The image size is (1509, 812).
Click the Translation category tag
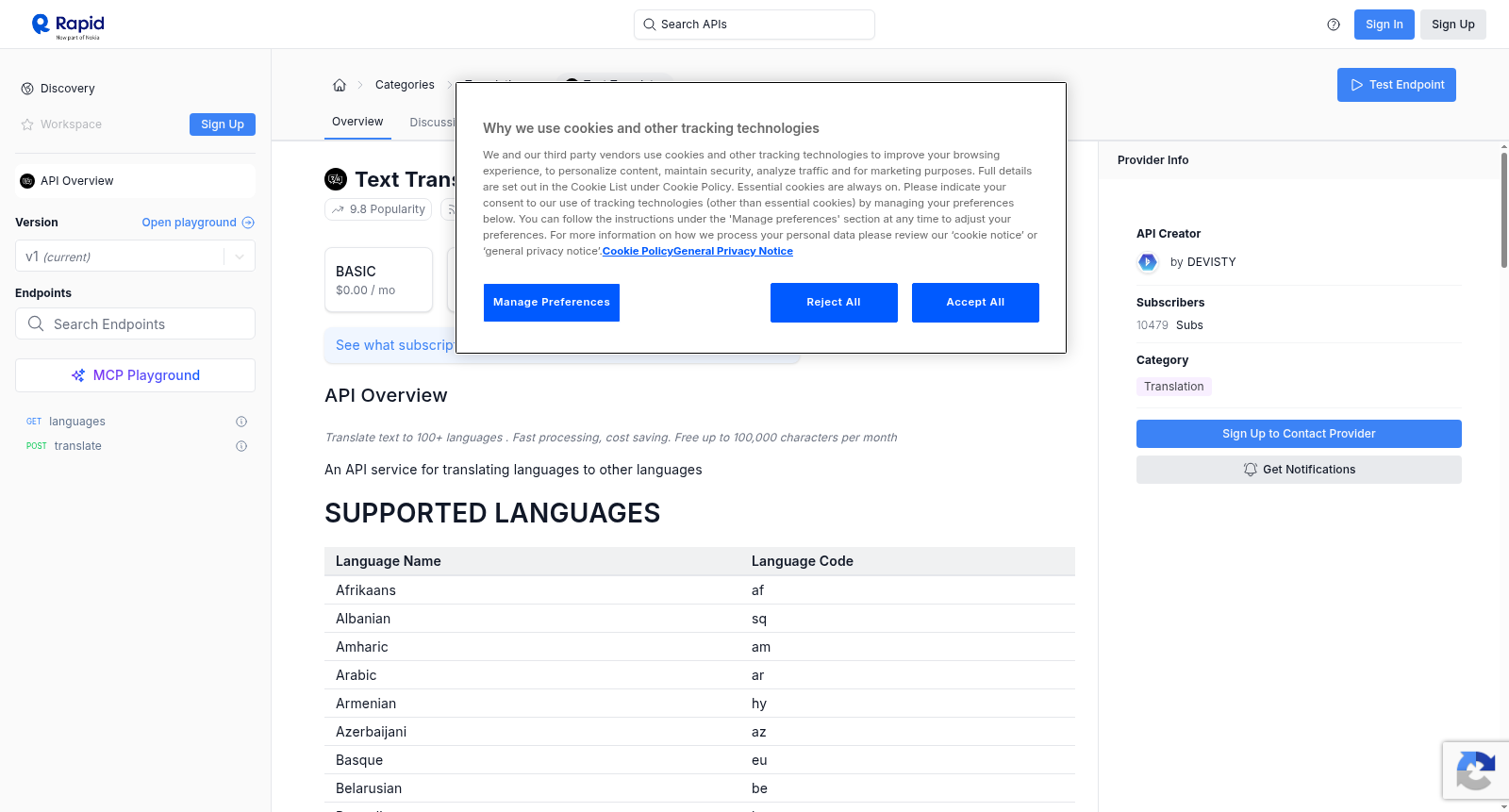click(1174, 387)
